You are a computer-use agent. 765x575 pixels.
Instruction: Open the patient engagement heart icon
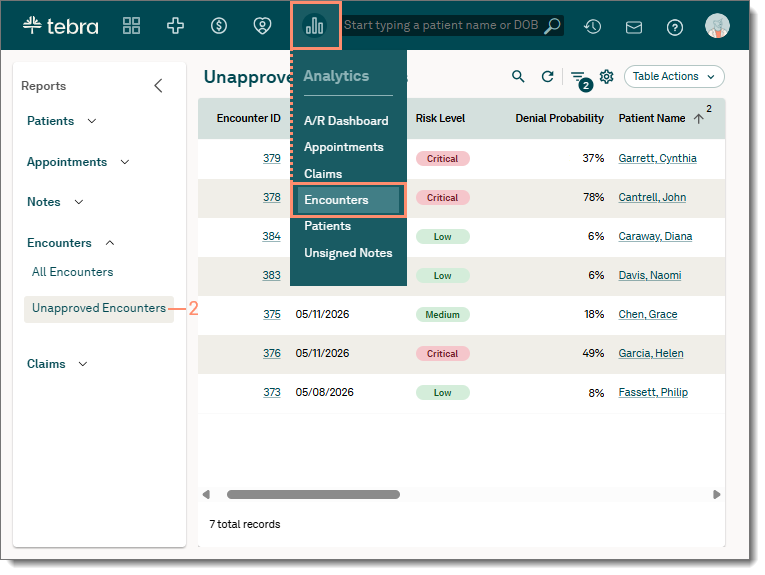pyautogui.click(x=262, y=25)
